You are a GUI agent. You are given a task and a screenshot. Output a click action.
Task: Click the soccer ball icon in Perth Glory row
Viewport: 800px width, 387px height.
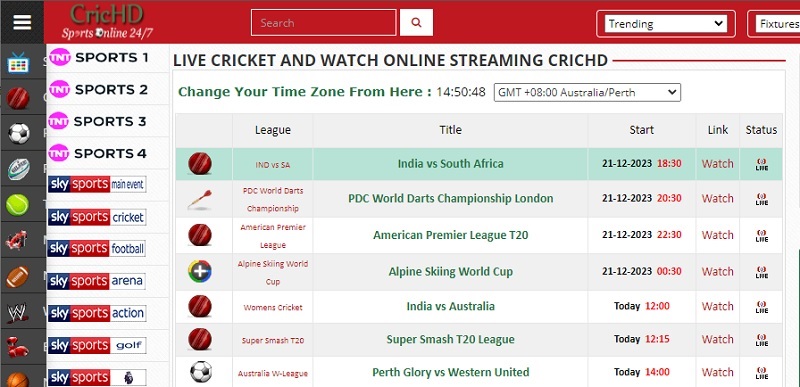pos(201,372)
